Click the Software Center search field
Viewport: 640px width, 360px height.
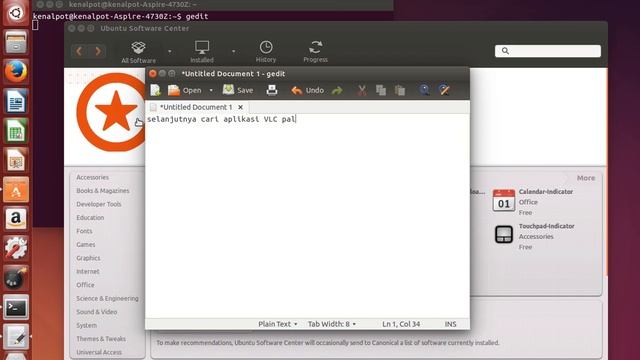pyautogui.click(x=548, y=51)
